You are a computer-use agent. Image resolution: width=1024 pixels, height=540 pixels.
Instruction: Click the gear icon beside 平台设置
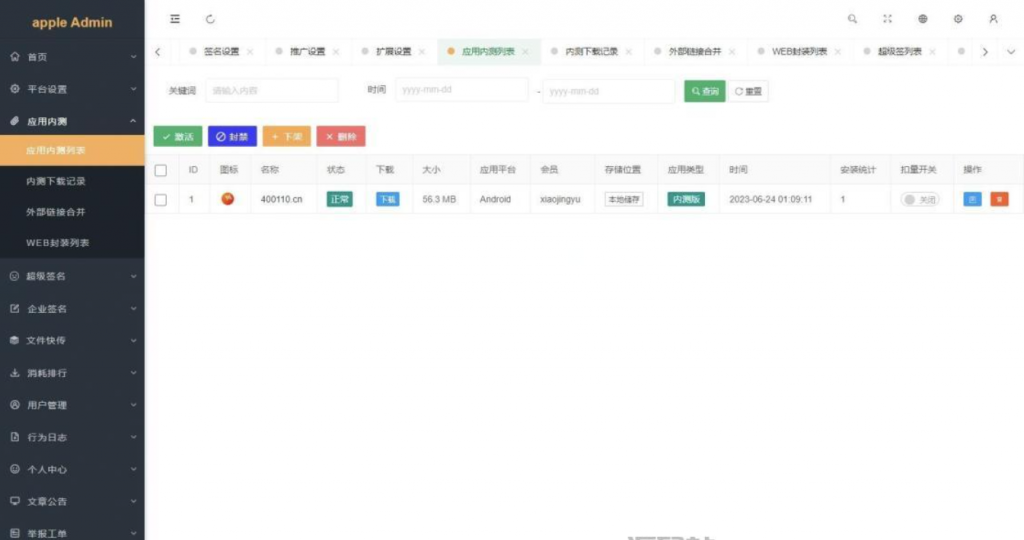coord(15,89)
